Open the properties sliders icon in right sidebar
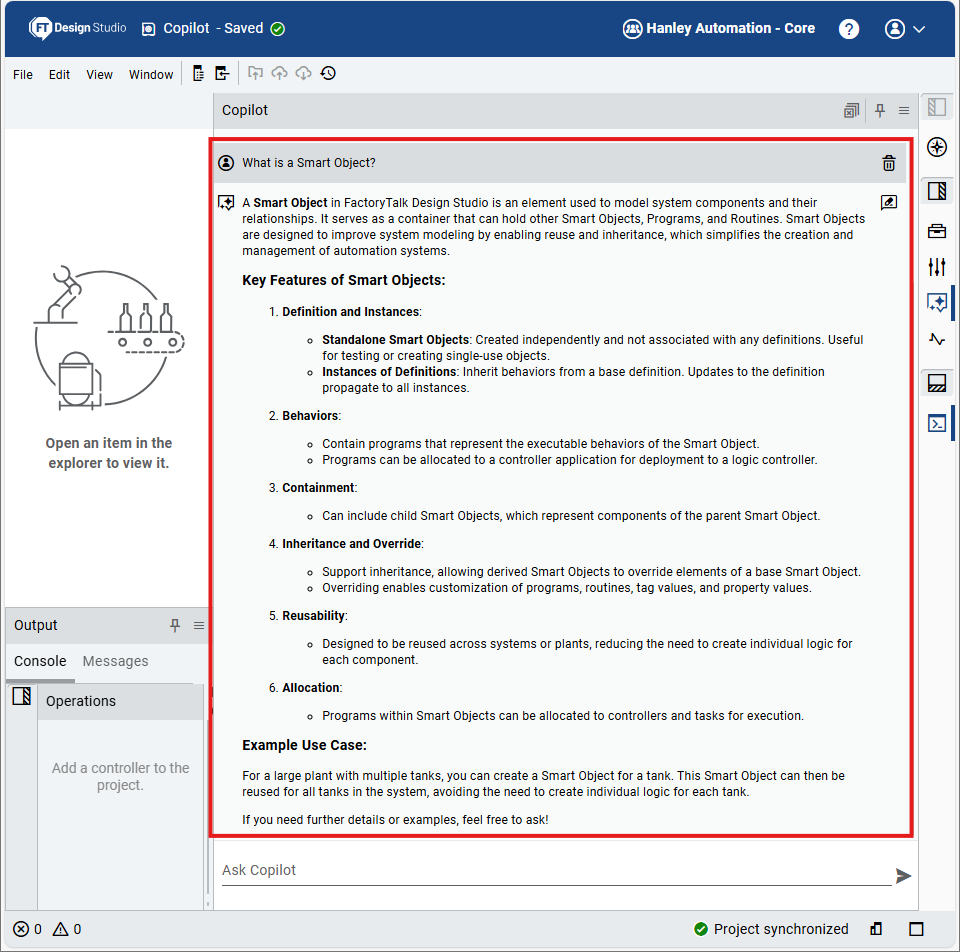 pyautogui.click(x=937, y=267)
